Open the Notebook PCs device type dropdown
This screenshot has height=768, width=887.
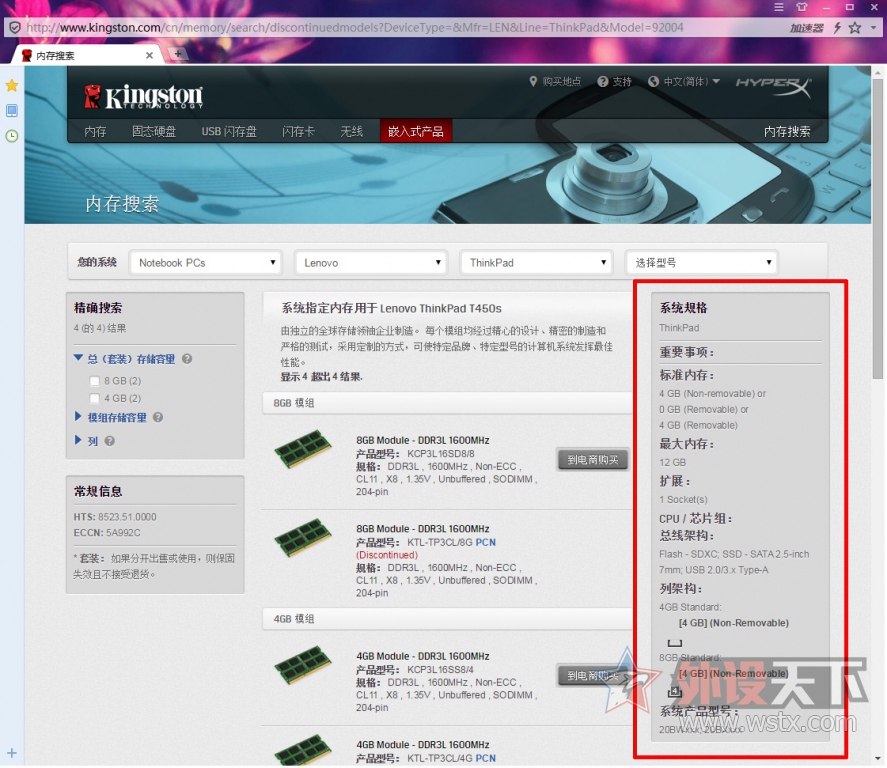pos(205,262)
